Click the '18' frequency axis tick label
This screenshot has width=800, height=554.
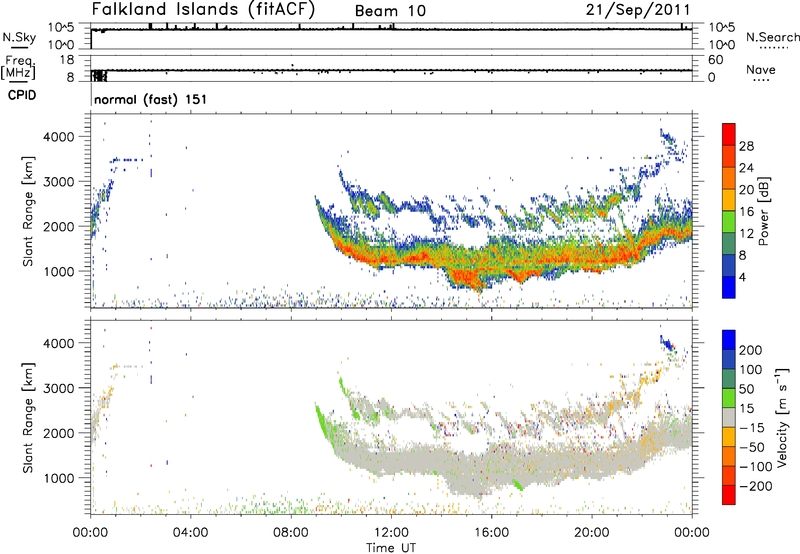tap(67, 60)
